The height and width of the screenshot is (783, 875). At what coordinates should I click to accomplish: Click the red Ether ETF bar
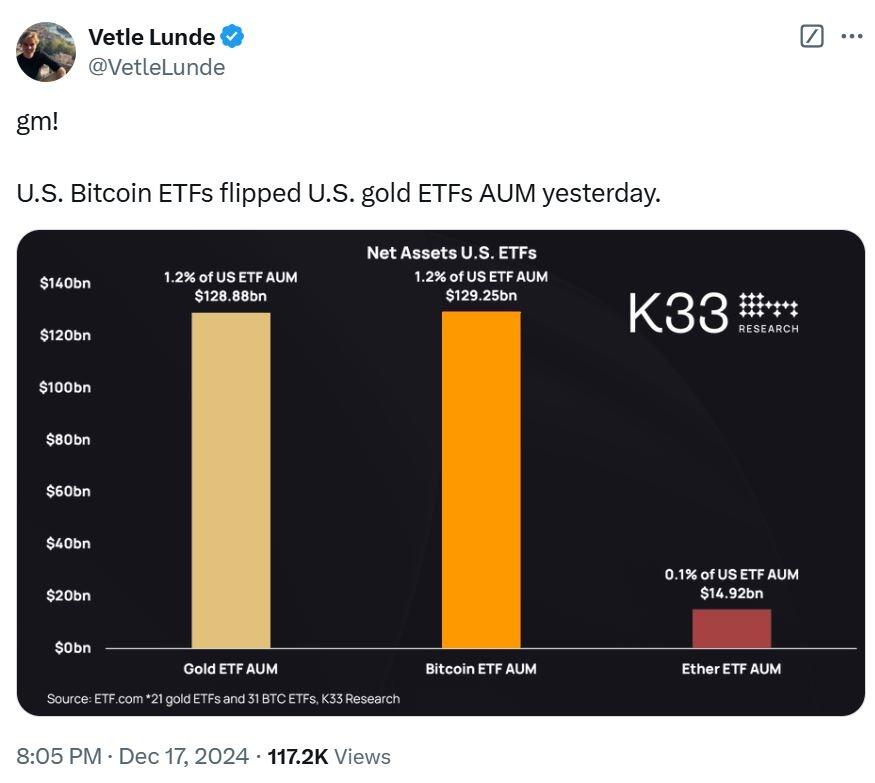click(x=732, y=628)
